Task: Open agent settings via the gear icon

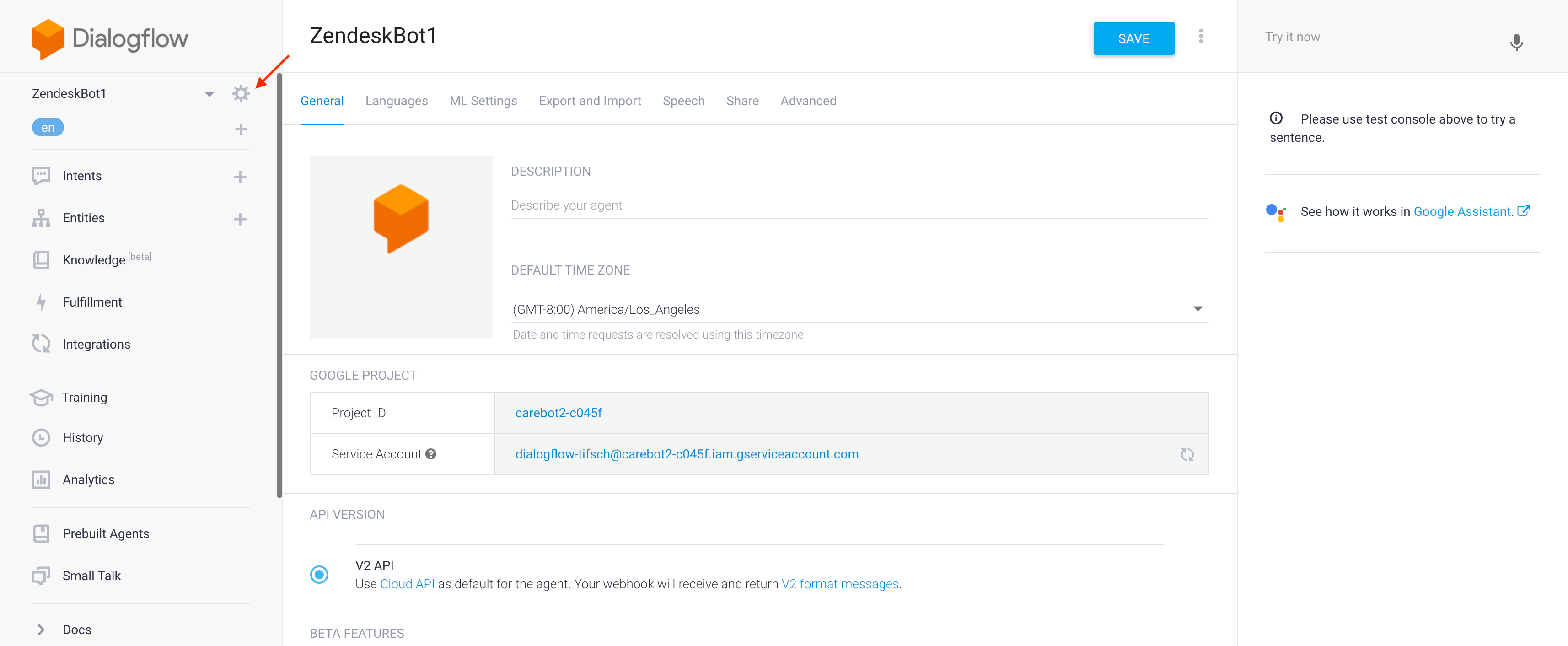Action: coord(241,93)
